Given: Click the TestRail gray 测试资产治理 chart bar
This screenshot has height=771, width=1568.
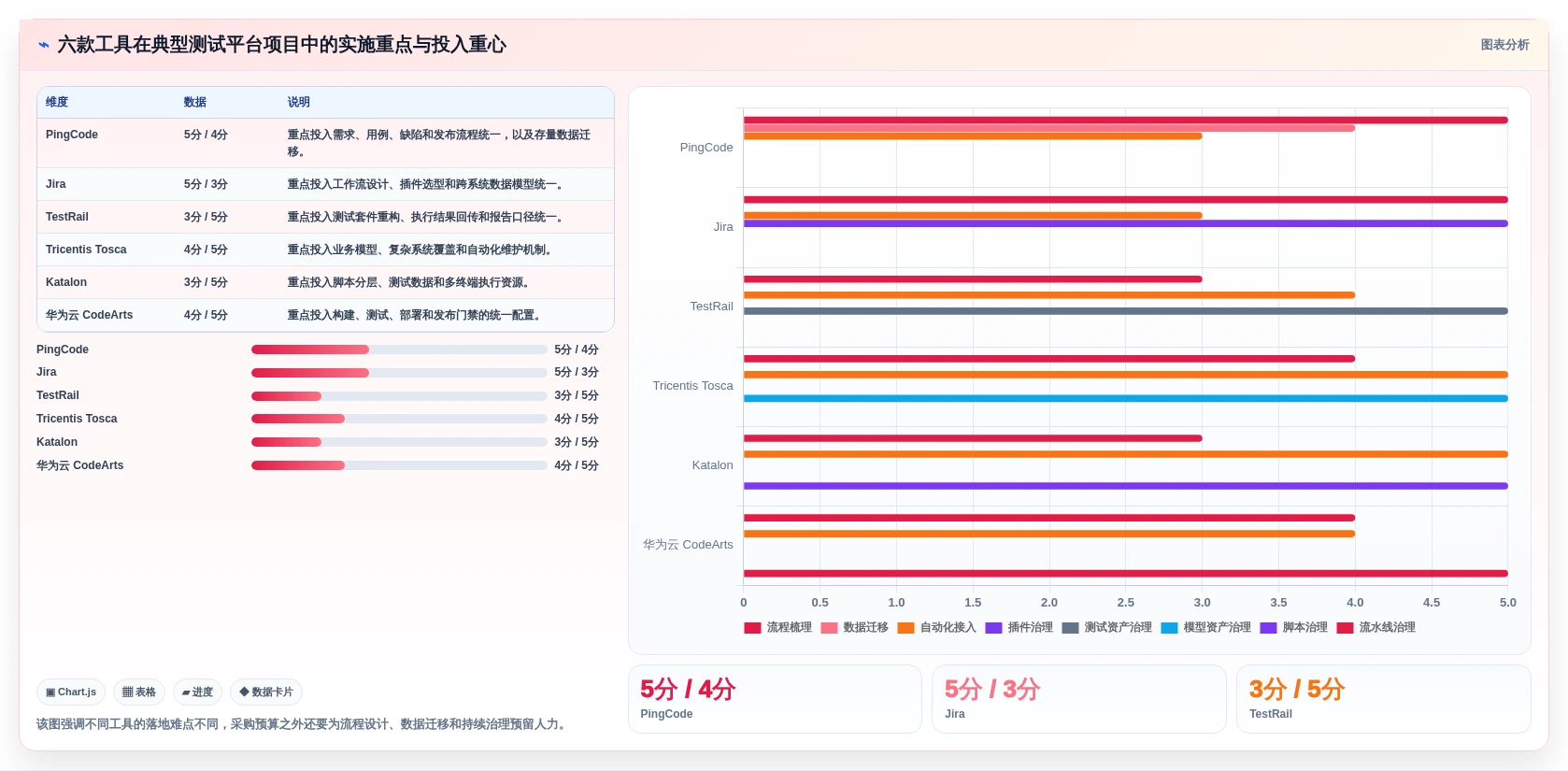Looking at the screenshot, I should (1126, 311).
